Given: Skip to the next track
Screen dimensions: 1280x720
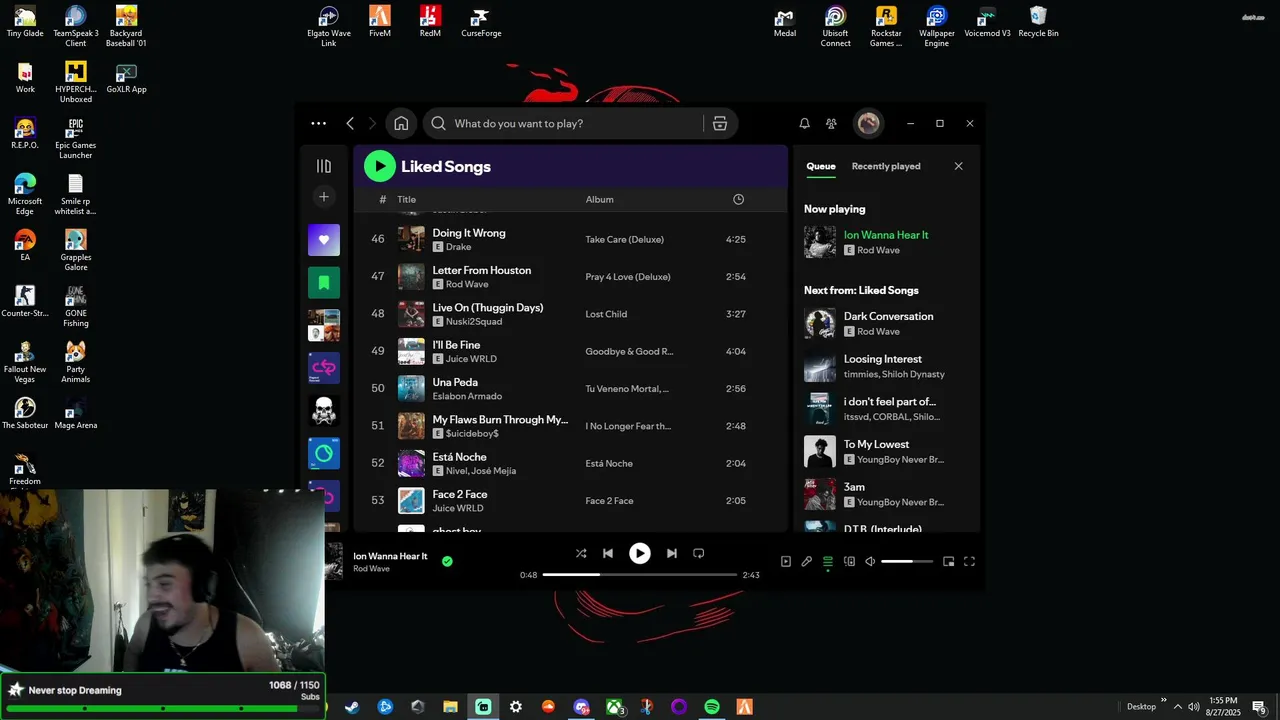Looking at the screenshot, I should pyautogui.click(x=672, y=553).
